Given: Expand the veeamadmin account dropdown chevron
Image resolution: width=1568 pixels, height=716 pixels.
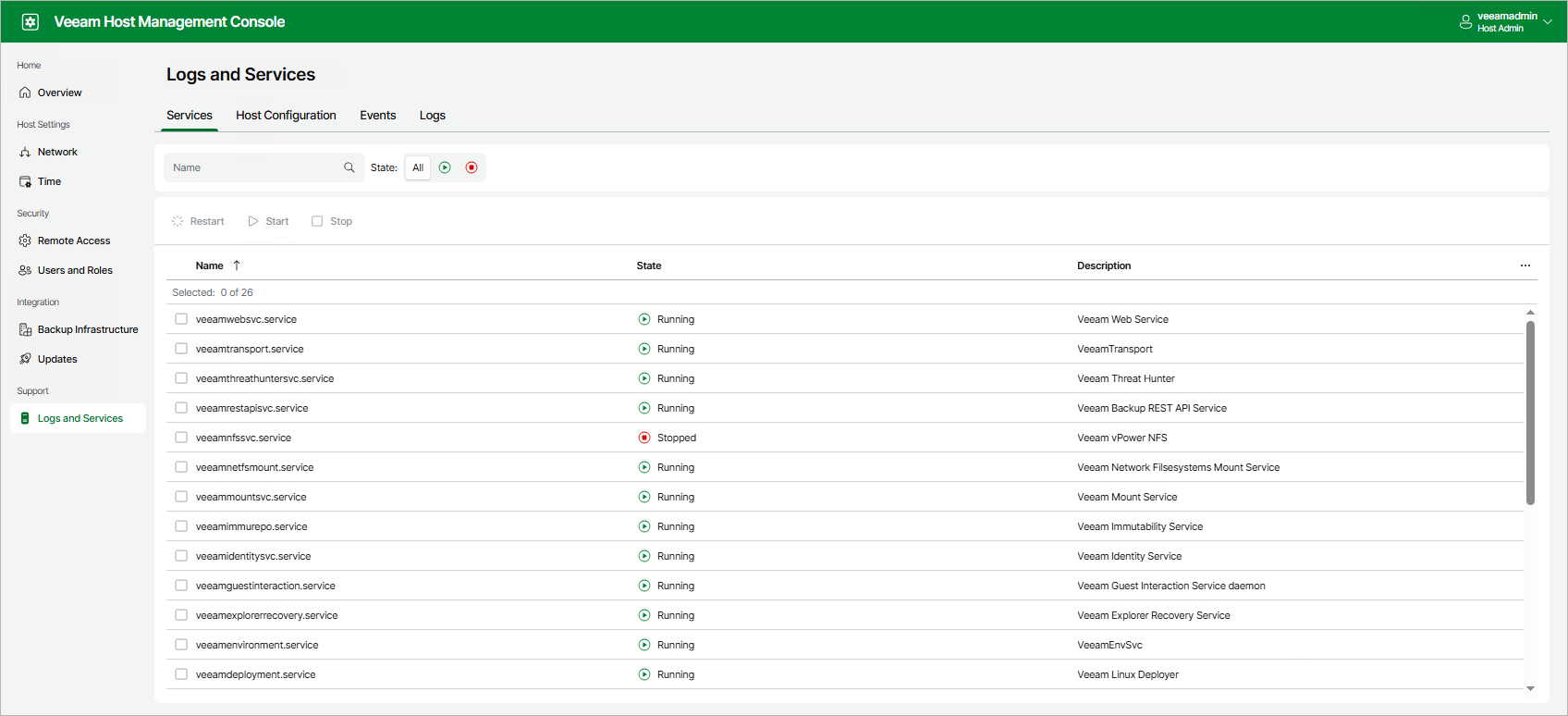Looking at the screenshot, I should [x=1548, y=22].
